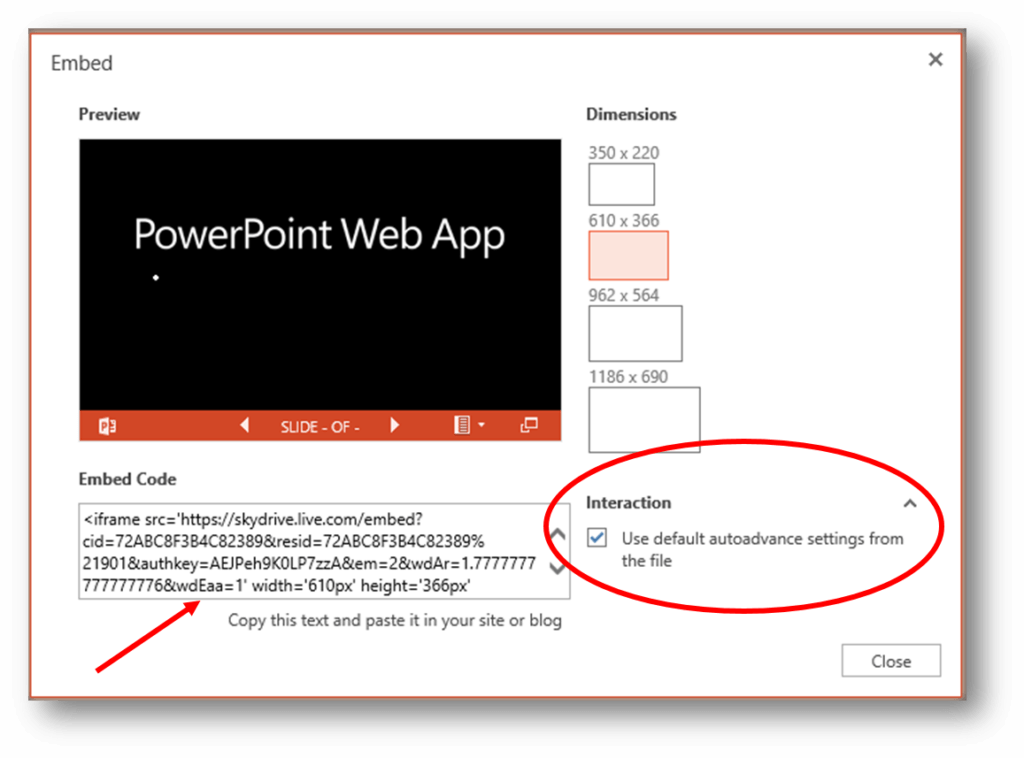Uncheck Use default autoadvance settings from the file
The height and width of the screenshot is (758, 1024).
point(597,538)
